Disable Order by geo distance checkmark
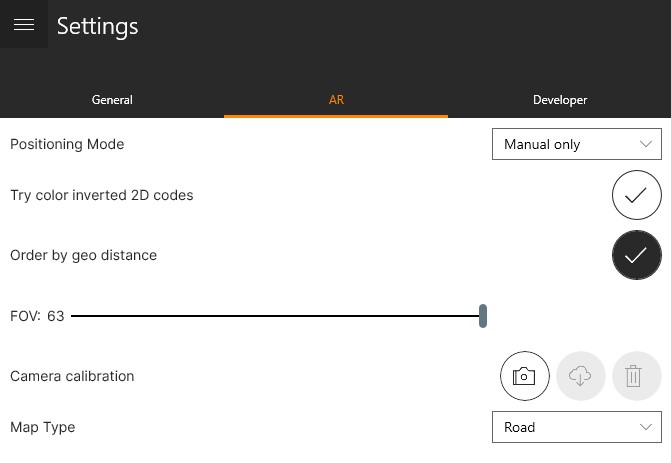Screen dimensions: 671x463 coord(636,255)
